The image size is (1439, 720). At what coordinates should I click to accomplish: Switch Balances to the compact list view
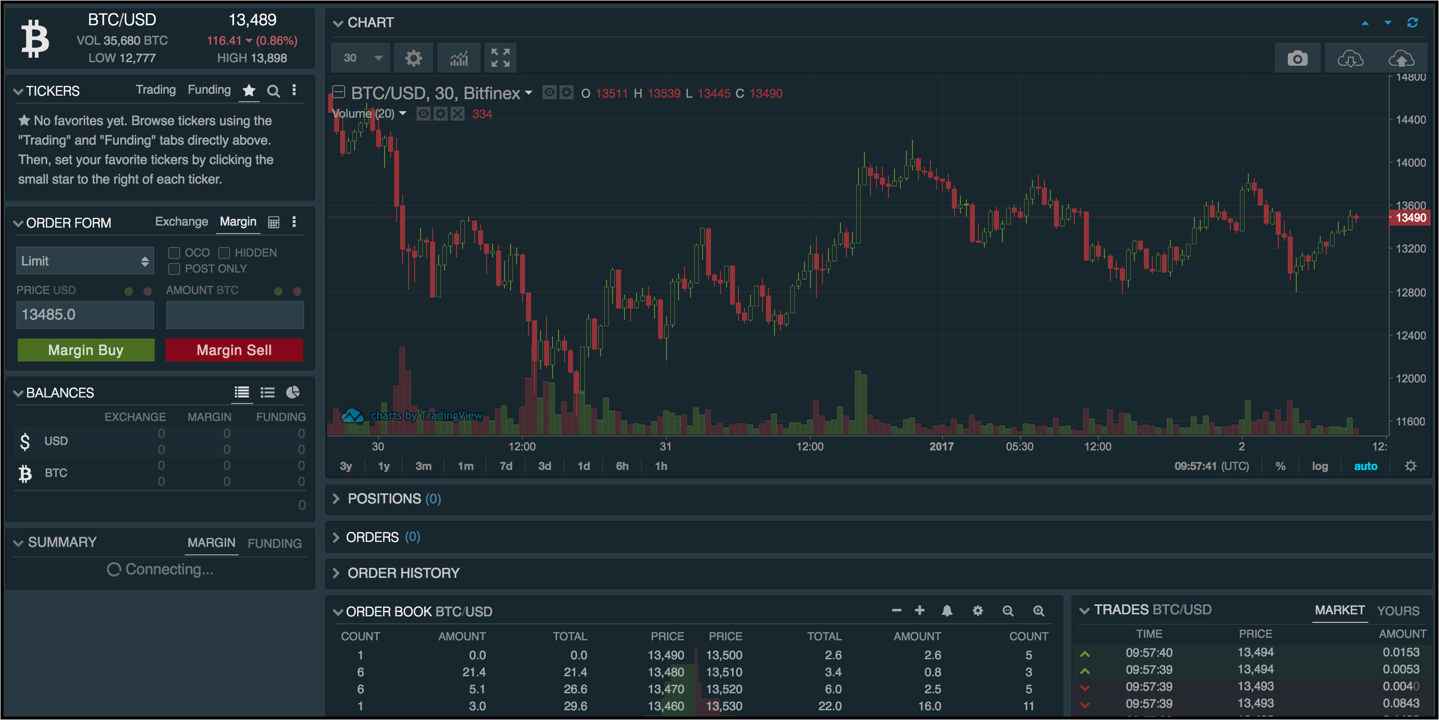242,393
